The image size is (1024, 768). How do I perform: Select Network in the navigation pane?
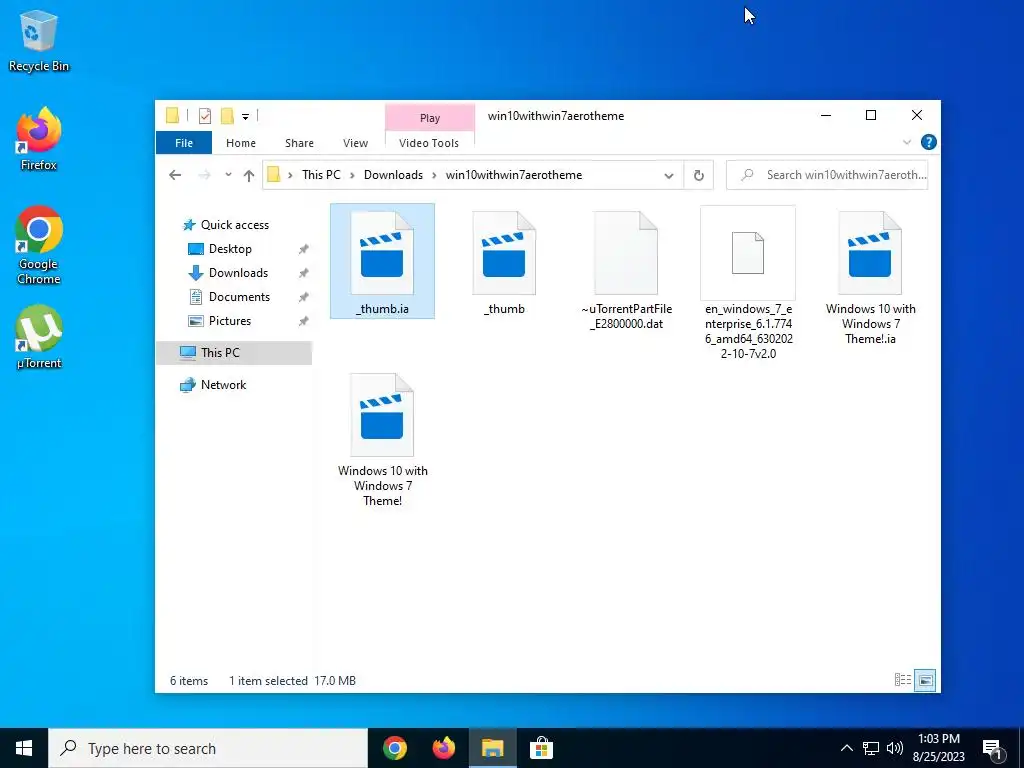coord(223,385)
